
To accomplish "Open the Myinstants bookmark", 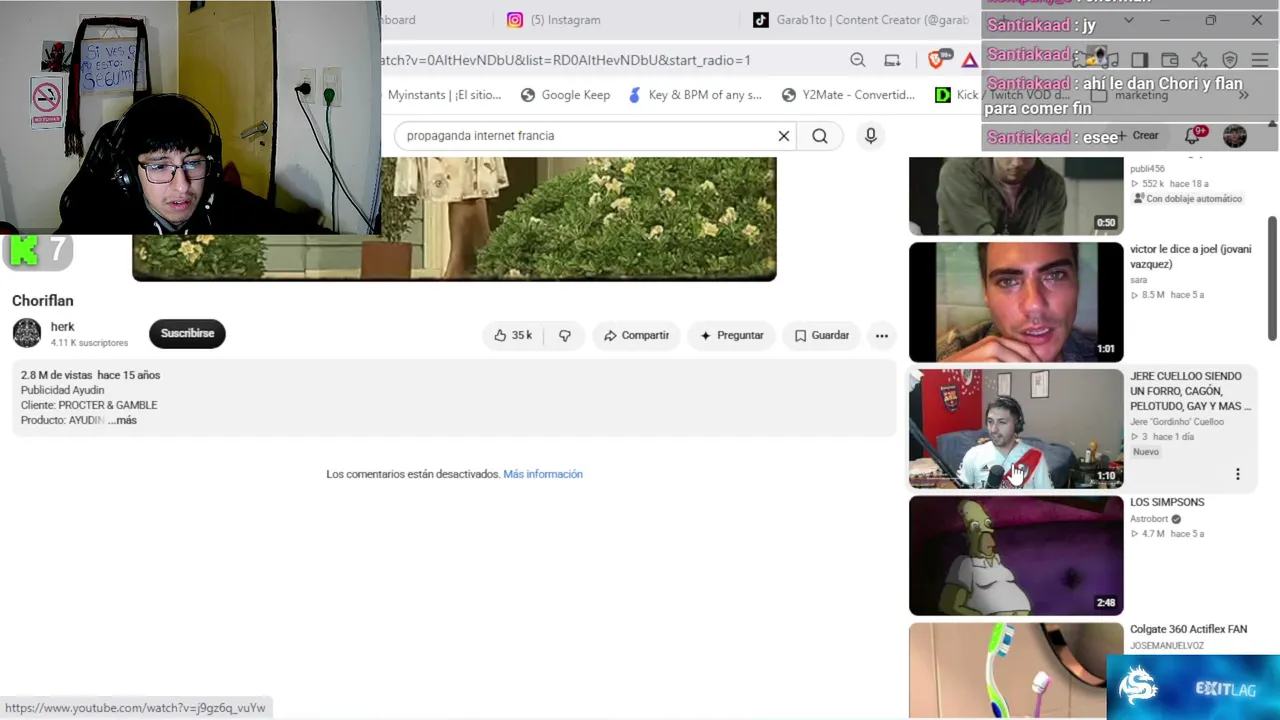I will point(444,95).
